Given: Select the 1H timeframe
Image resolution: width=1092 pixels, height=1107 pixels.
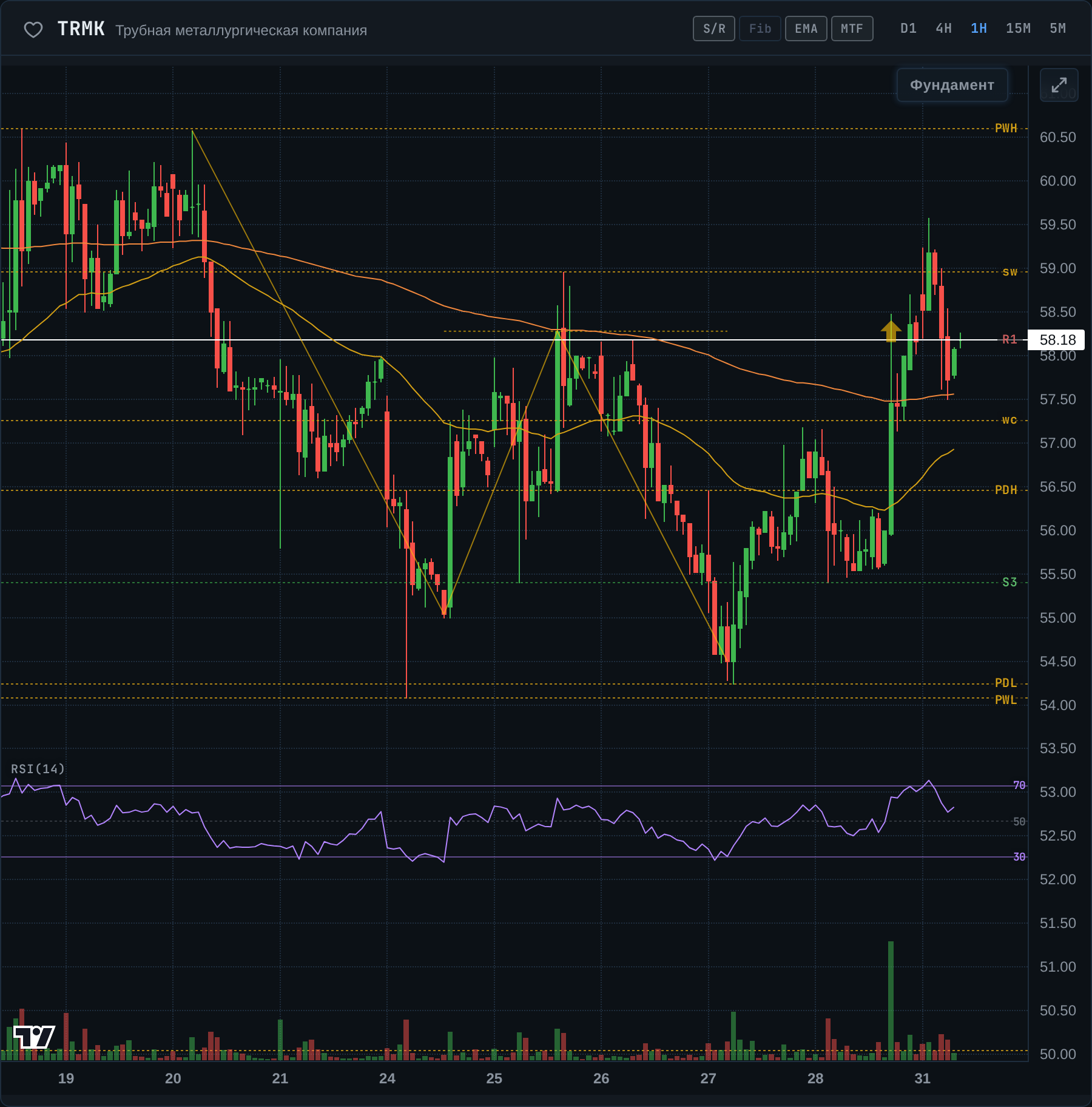Looking at the screenshot, I should pyautogui.click(x=979, y=29).
